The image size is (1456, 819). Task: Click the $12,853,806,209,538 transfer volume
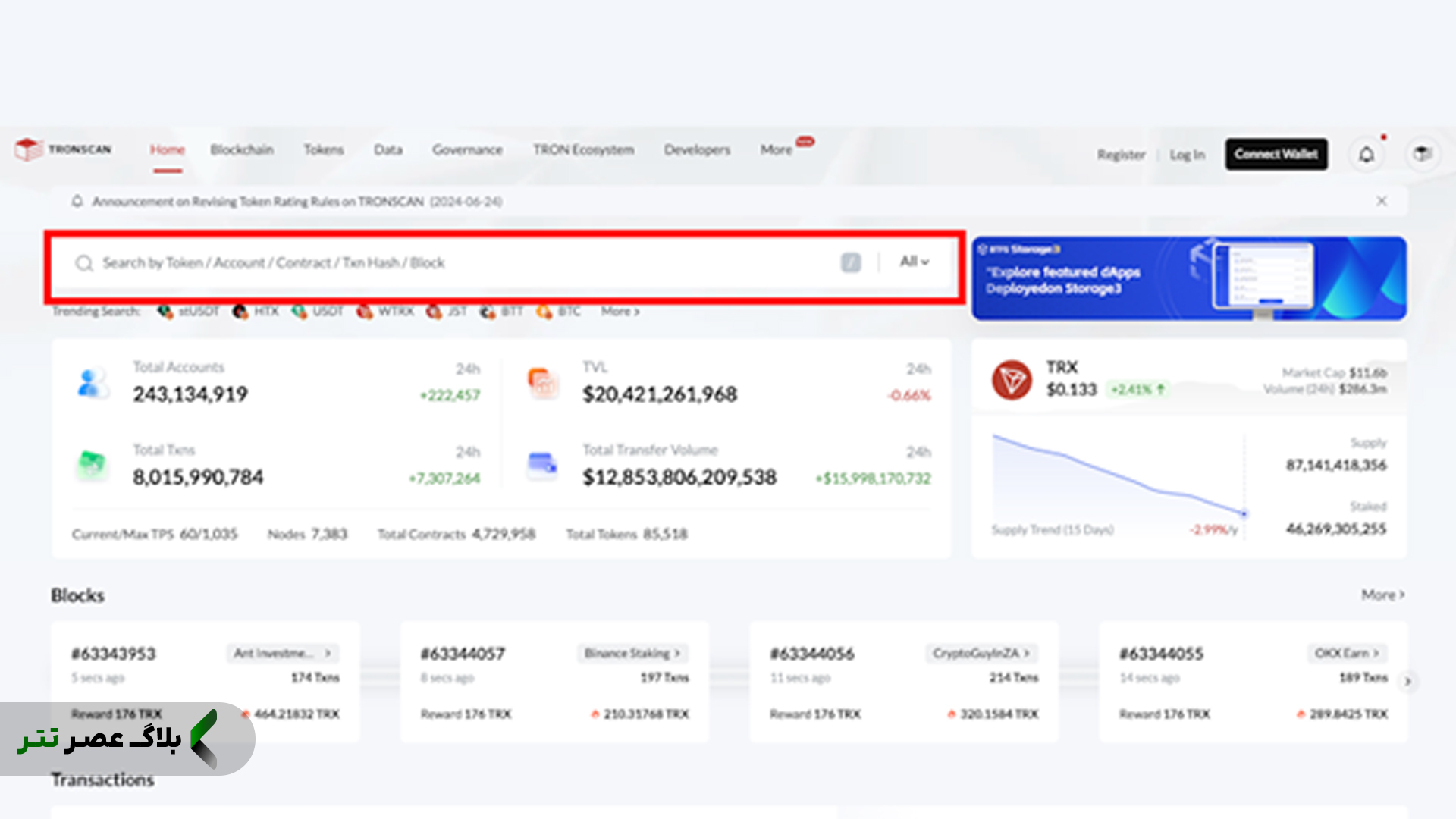coord(679,477)
